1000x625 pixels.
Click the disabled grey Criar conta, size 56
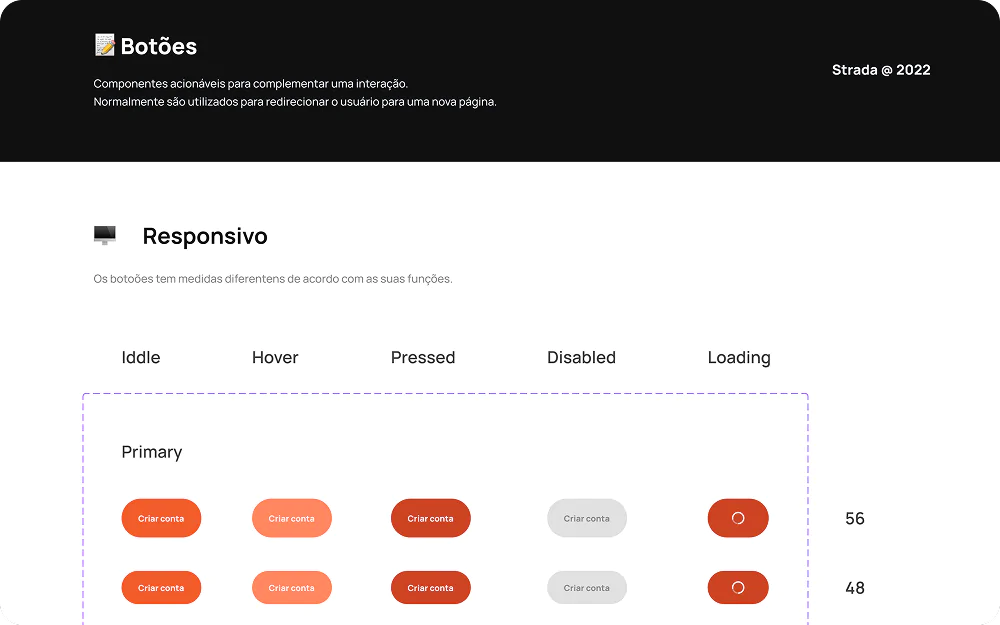587,518
